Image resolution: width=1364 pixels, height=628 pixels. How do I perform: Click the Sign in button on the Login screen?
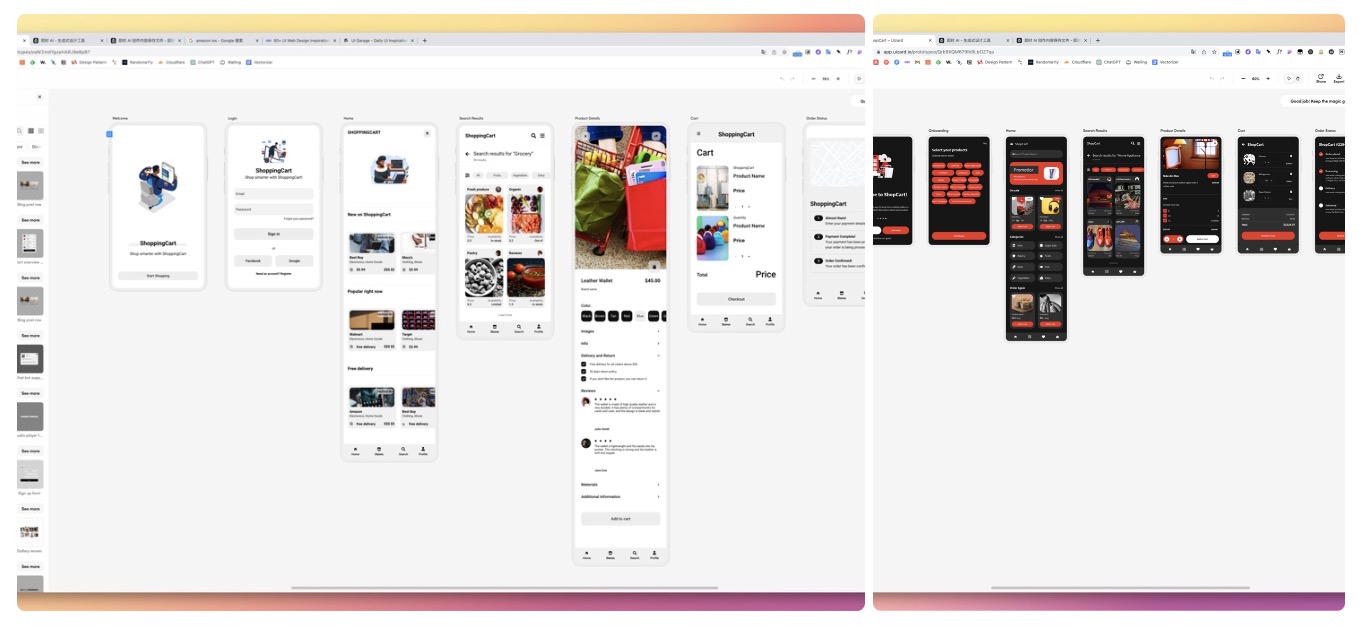pos(273,234)
